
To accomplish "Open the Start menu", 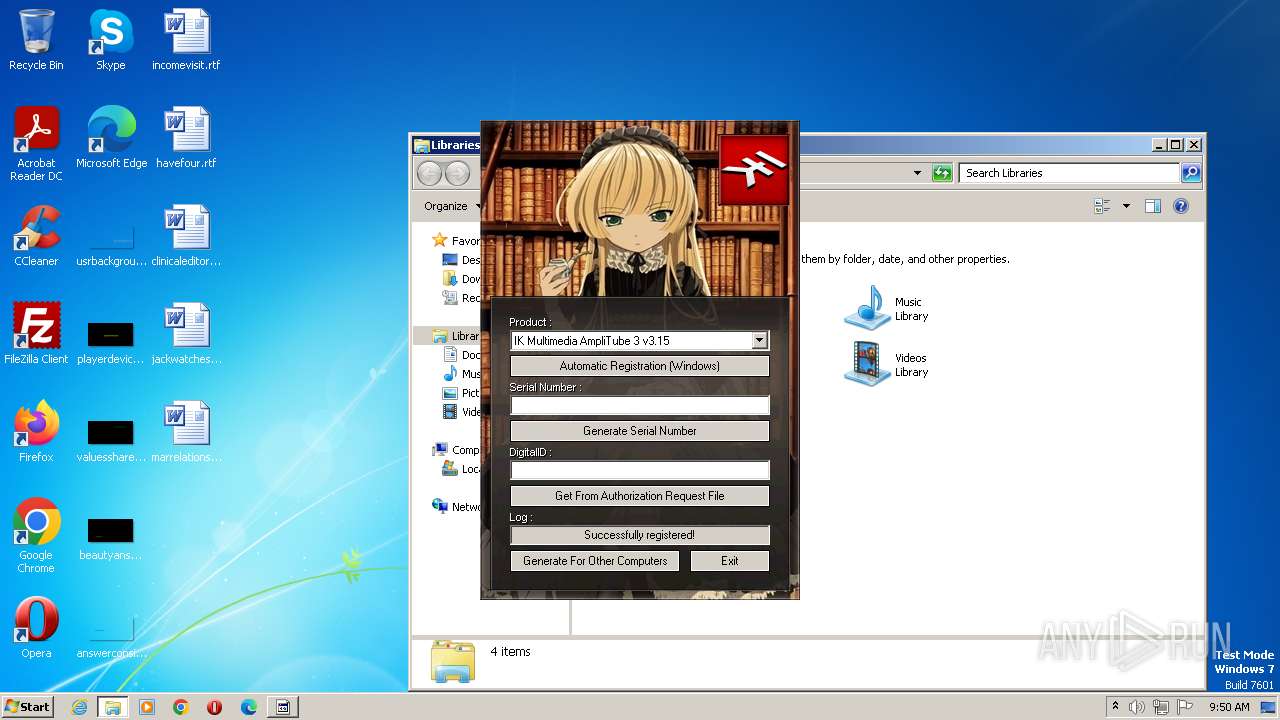I will 28,707.
